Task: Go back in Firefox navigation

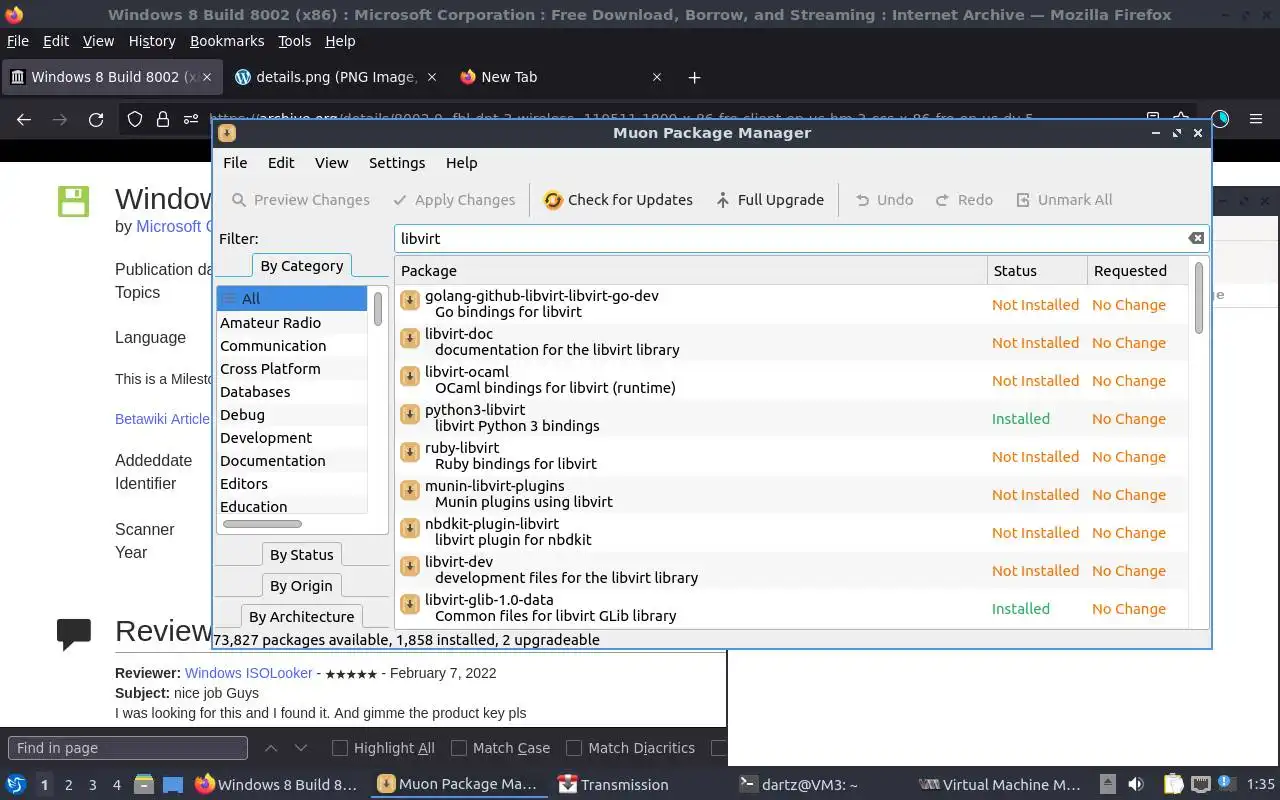Action: coord(24,119)
